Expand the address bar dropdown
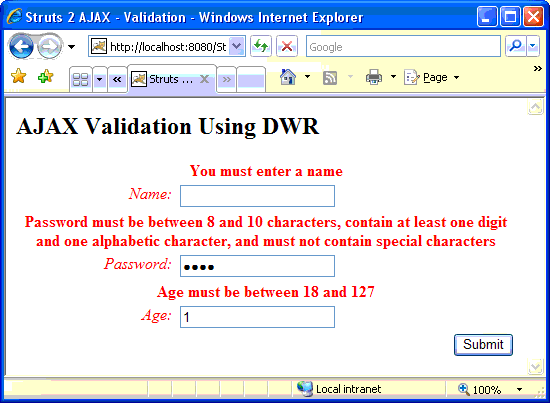The width and height of the screenshot is (550, 403). [237, 46]
